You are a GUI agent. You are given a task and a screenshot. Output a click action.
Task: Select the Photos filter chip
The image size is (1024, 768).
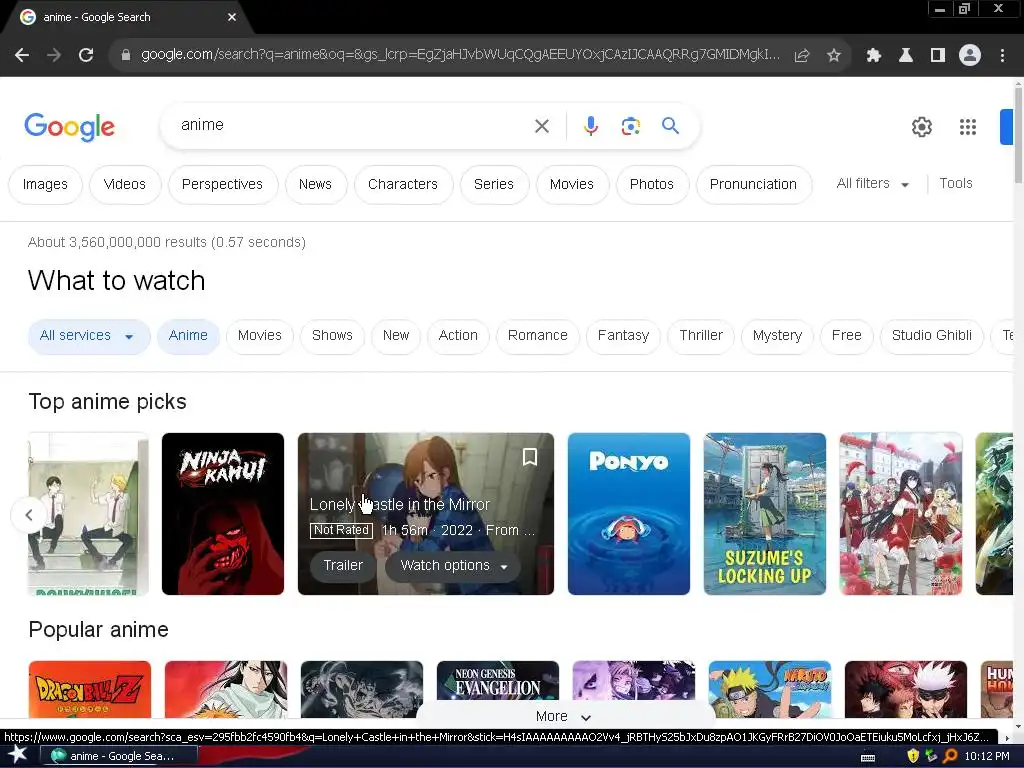pos(652,185)
